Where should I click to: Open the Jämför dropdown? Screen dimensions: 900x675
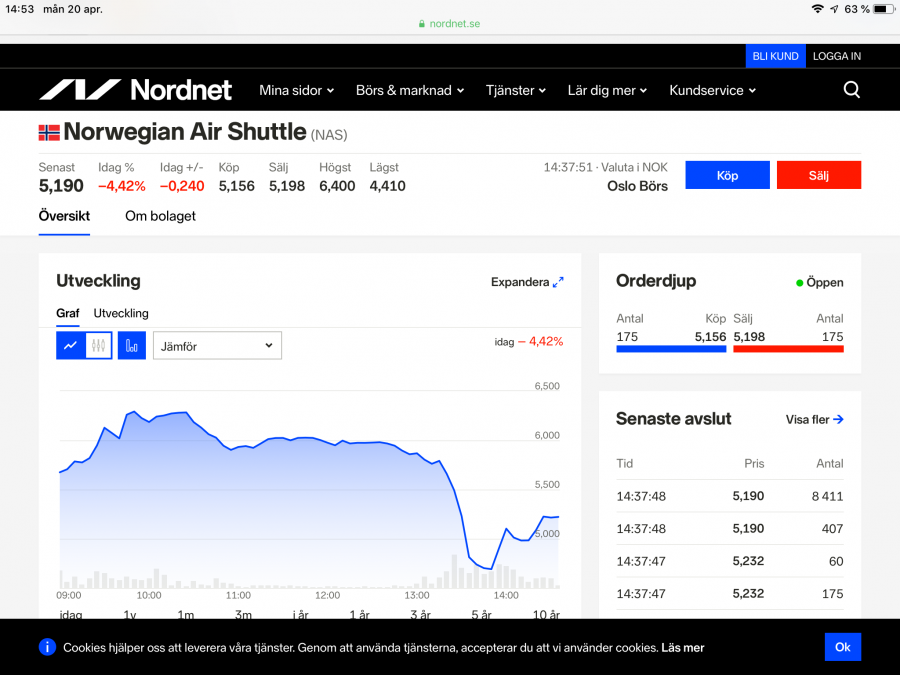click(217, 346)
